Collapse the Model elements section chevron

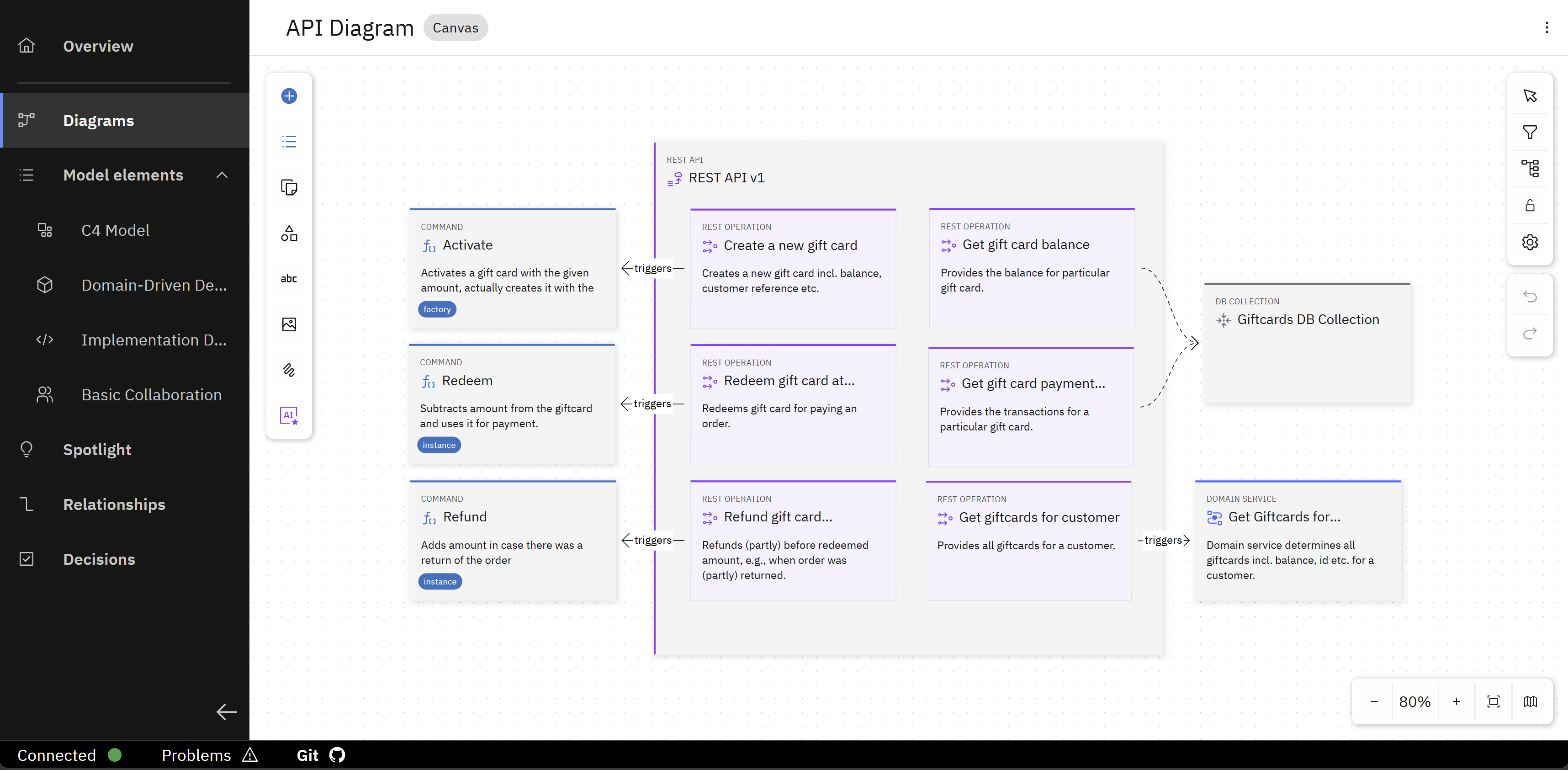(222, 175)
